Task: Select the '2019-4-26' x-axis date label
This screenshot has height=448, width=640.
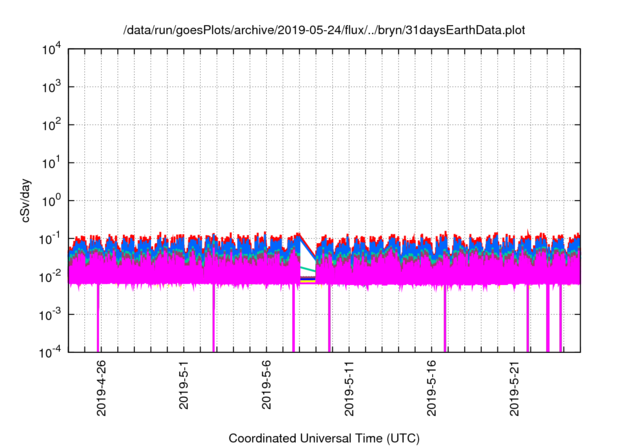Action: [x=101, y=388]
